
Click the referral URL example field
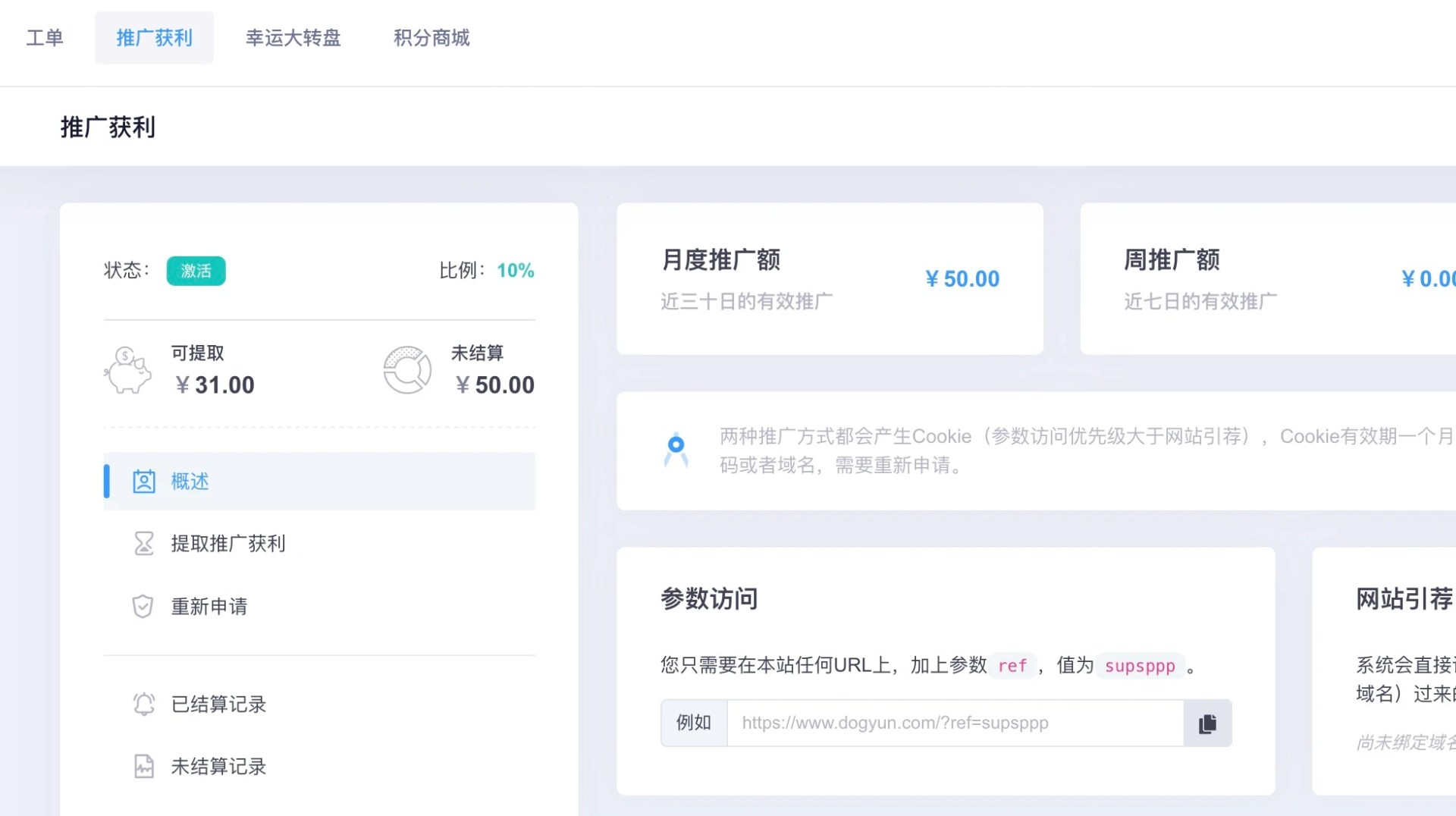pos(955,723)
